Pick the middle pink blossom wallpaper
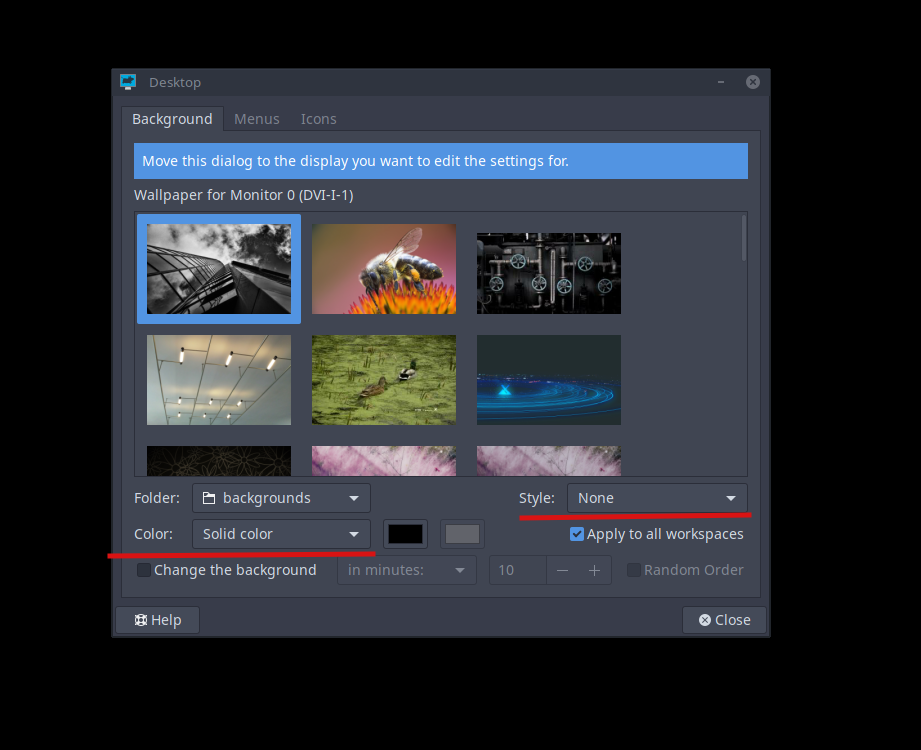The image size is (921, 750). [384, 461]
